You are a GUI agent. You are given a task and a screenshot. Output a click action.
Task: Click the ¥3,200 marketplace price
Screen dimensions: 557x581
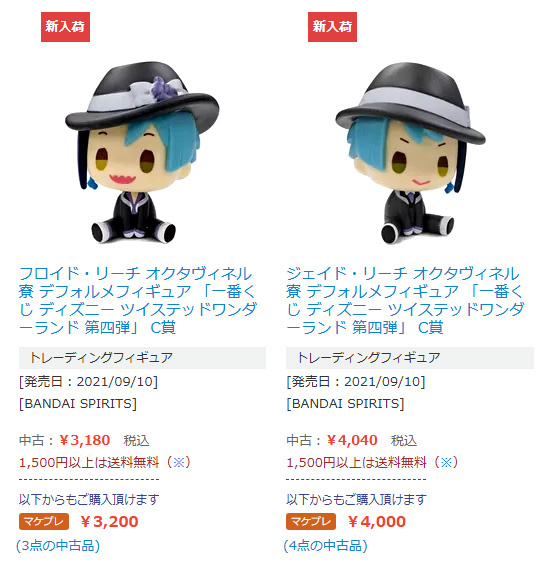click(x=109, y=522)
